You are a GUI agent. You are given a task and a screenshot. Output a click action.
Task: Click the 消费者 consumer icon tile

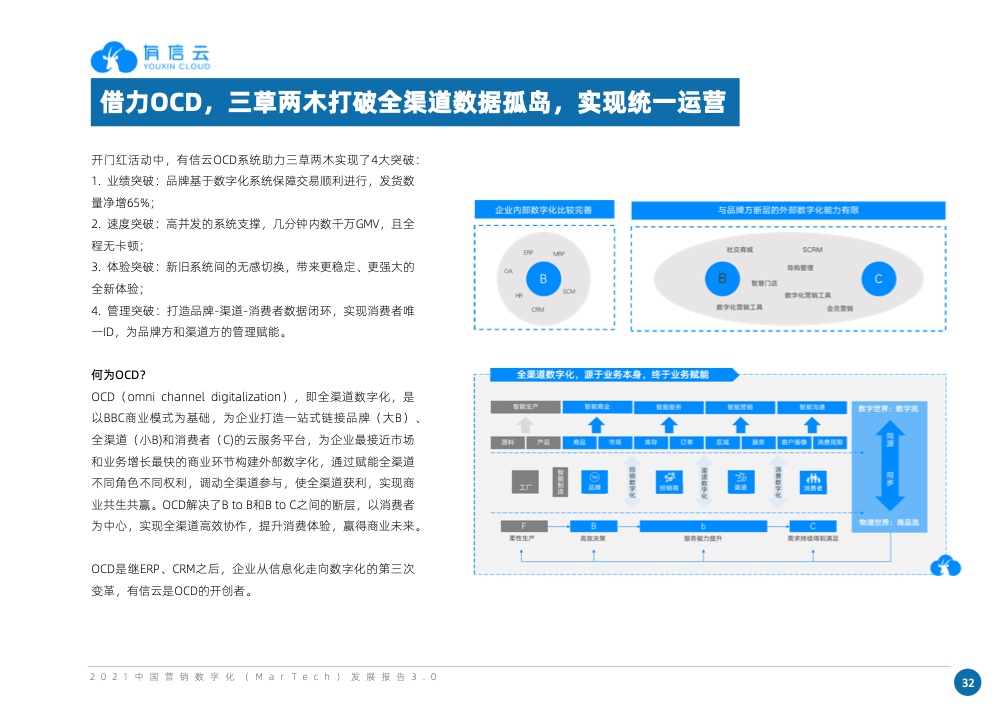[813, 482]
